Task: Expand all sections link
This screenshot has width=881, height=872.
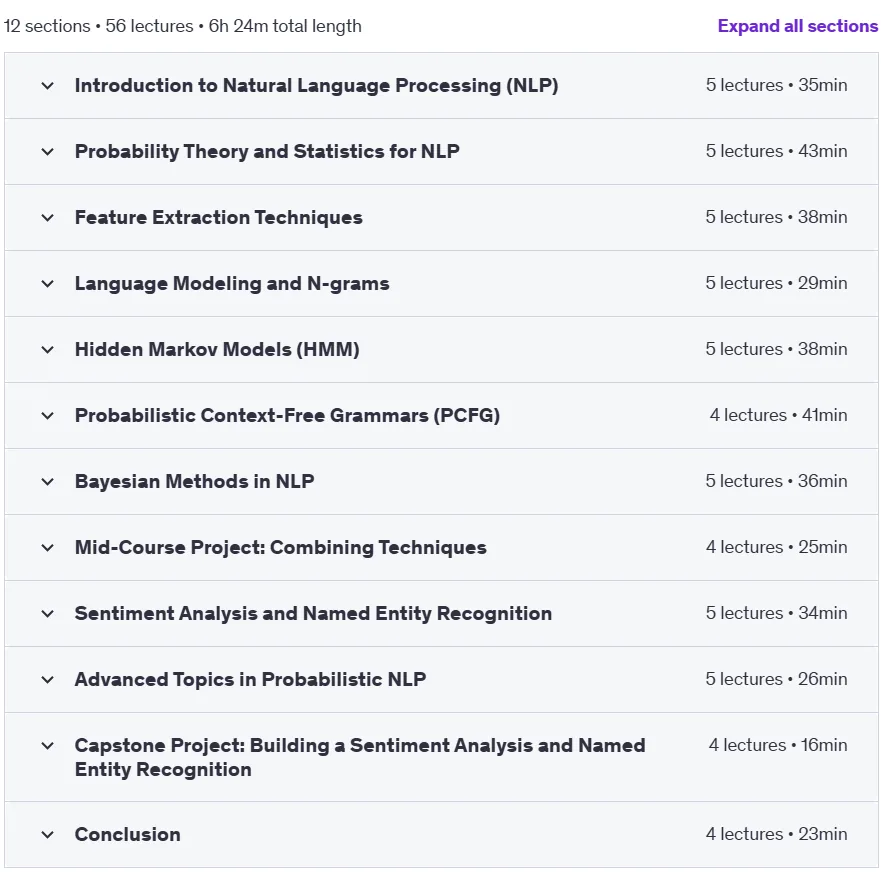Action: coord(797,26)
